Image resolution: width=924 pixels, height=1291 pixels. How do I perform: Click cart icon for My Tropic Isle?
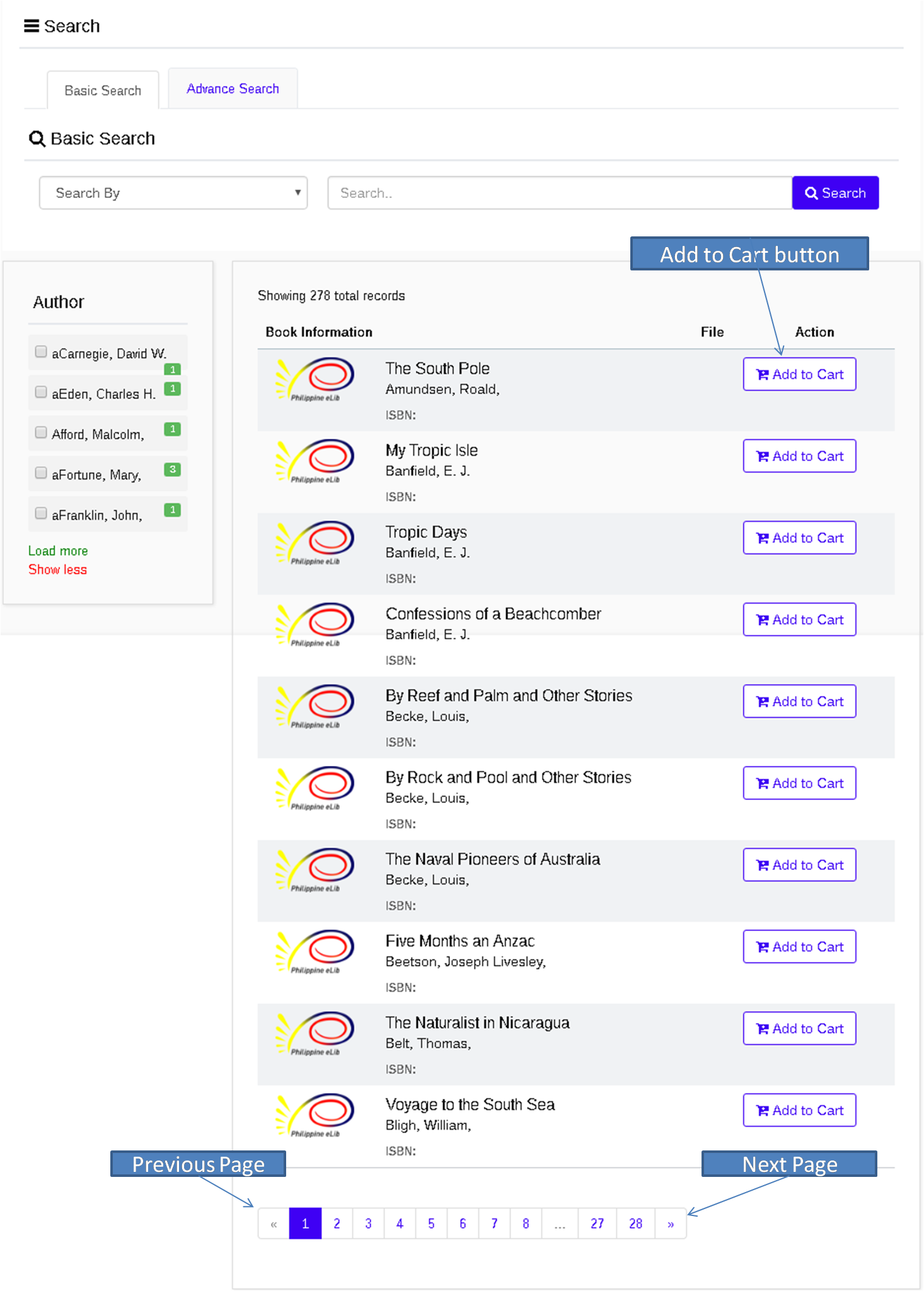[x=763, y=456]
